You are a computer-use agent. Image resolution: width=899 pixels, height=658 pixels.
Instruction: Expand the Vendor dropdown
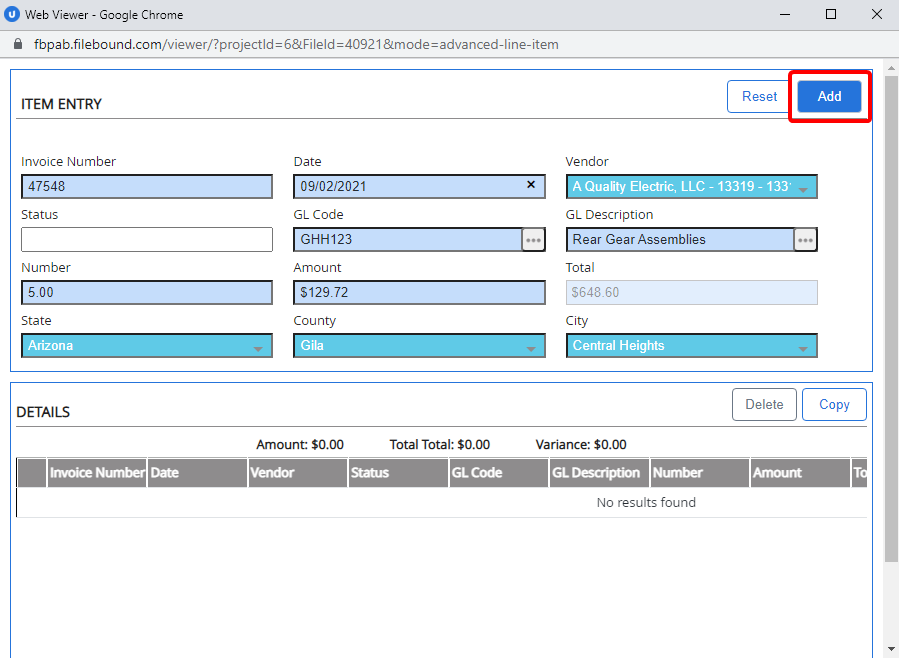(x=804, y=188)
